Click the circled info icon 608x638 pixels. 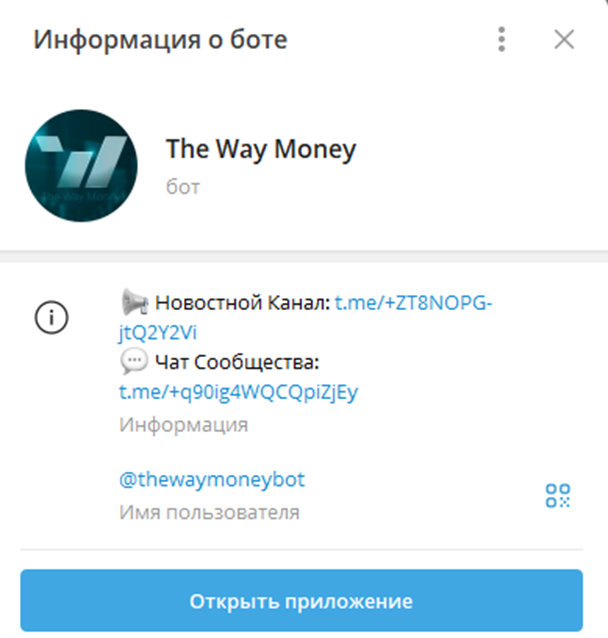point(51,317)
